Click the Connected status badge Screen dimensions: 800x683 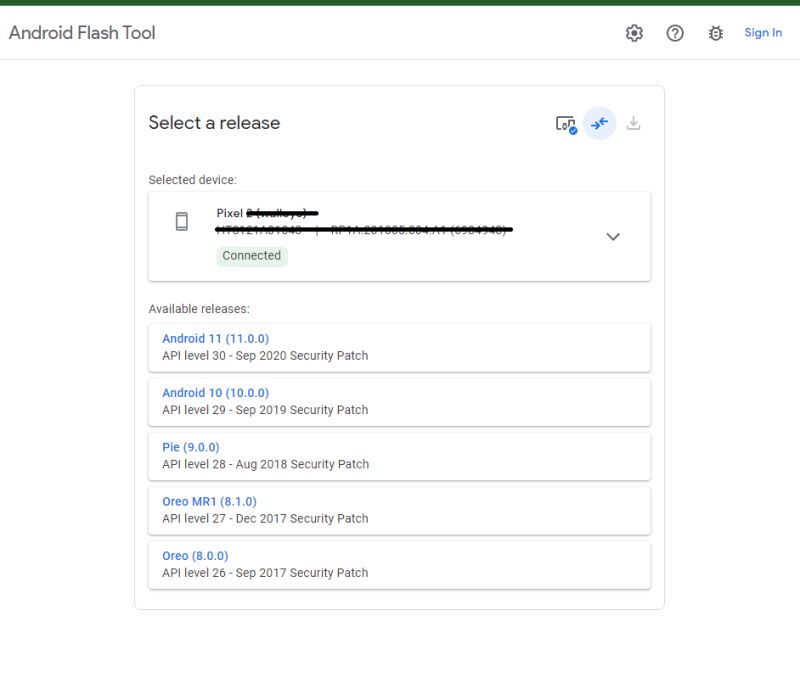point(252,256)
